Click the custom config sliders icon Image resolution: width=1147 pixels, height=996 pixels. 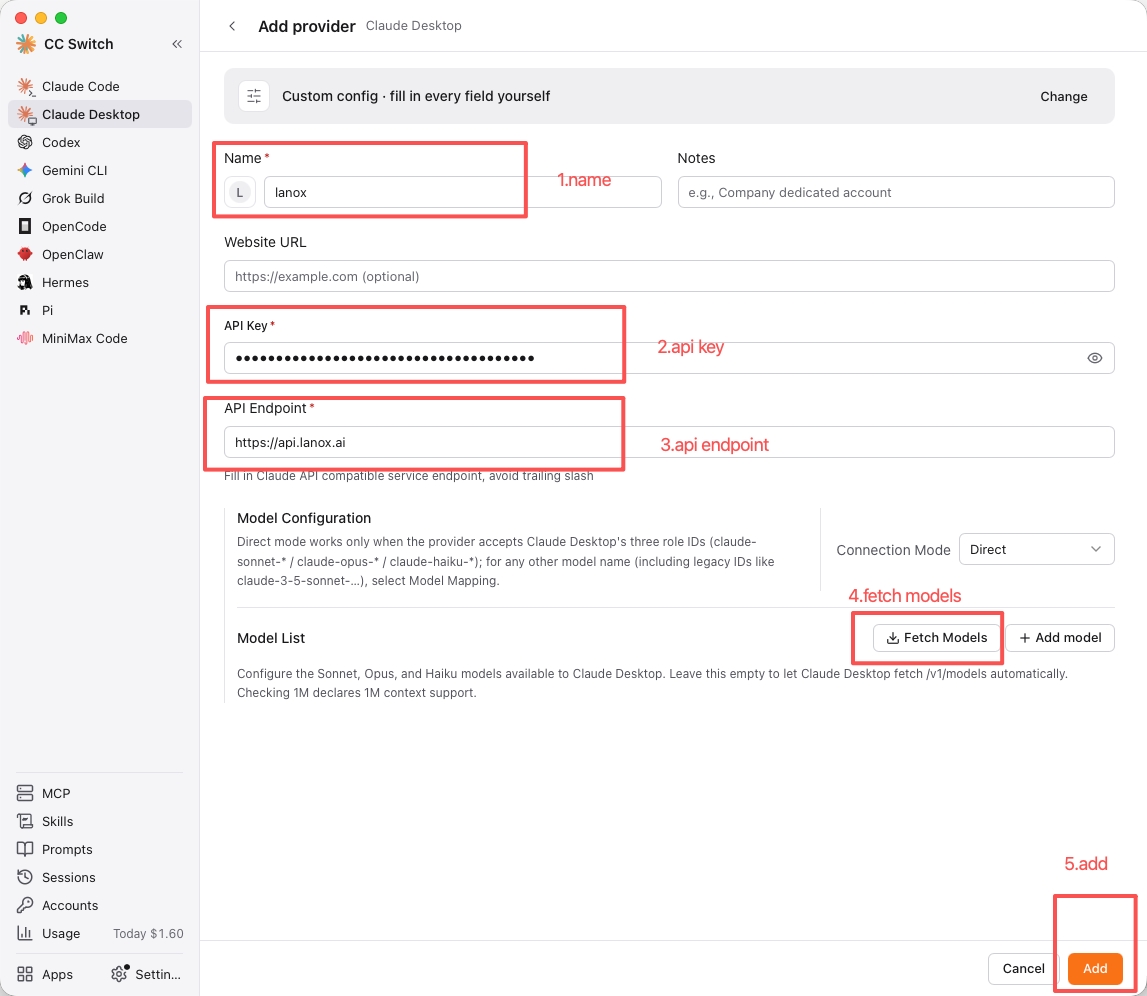point(254,96)
